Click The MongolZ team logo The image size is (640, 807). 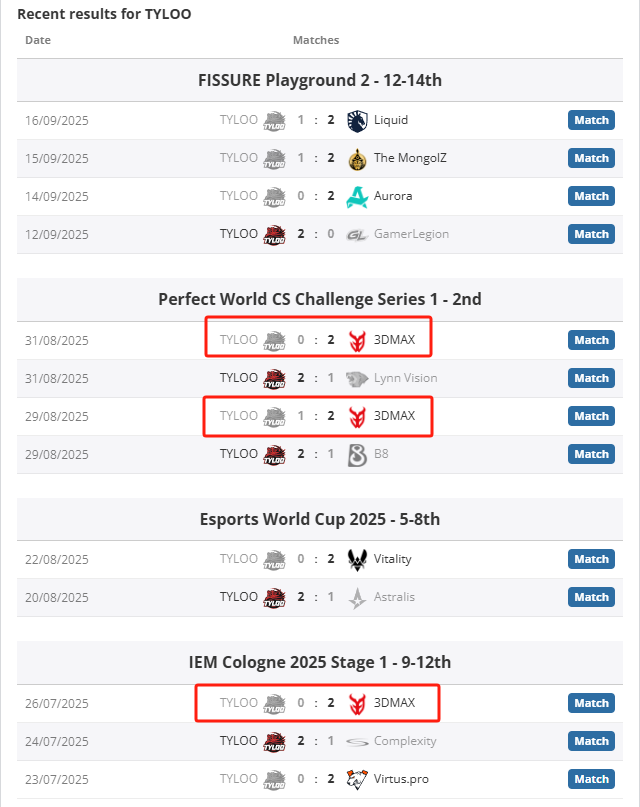[357, 158]
